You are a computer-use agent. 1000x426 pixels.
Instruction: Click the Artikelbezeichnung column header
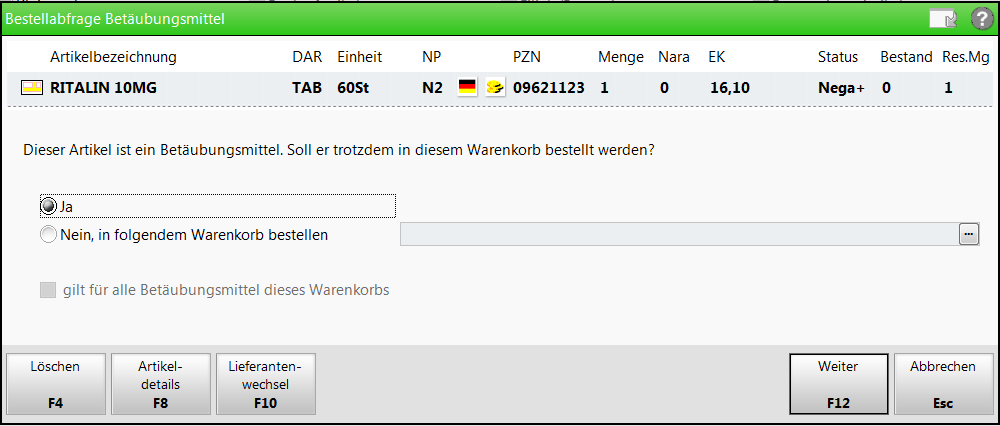coord(114,57)
